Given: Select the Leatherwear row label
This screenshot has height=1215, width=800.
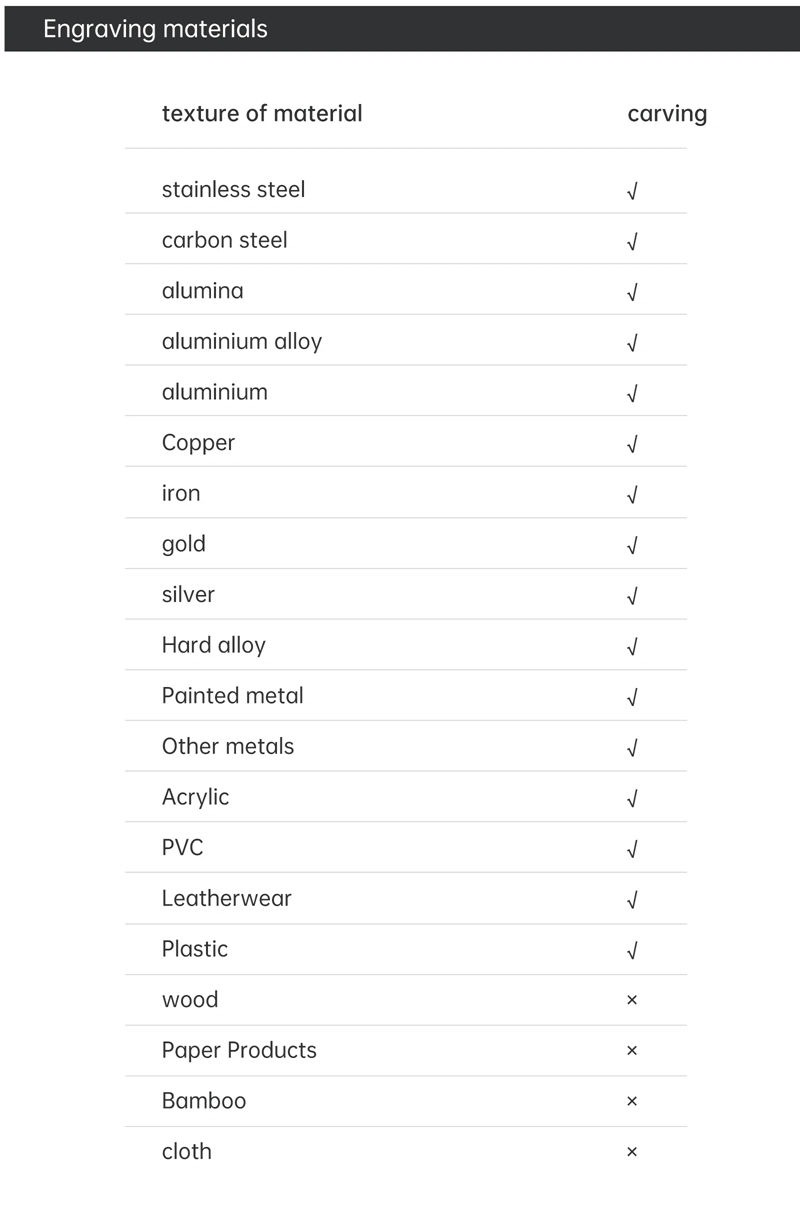Looking at the screenshot, I should pos(227,898).
